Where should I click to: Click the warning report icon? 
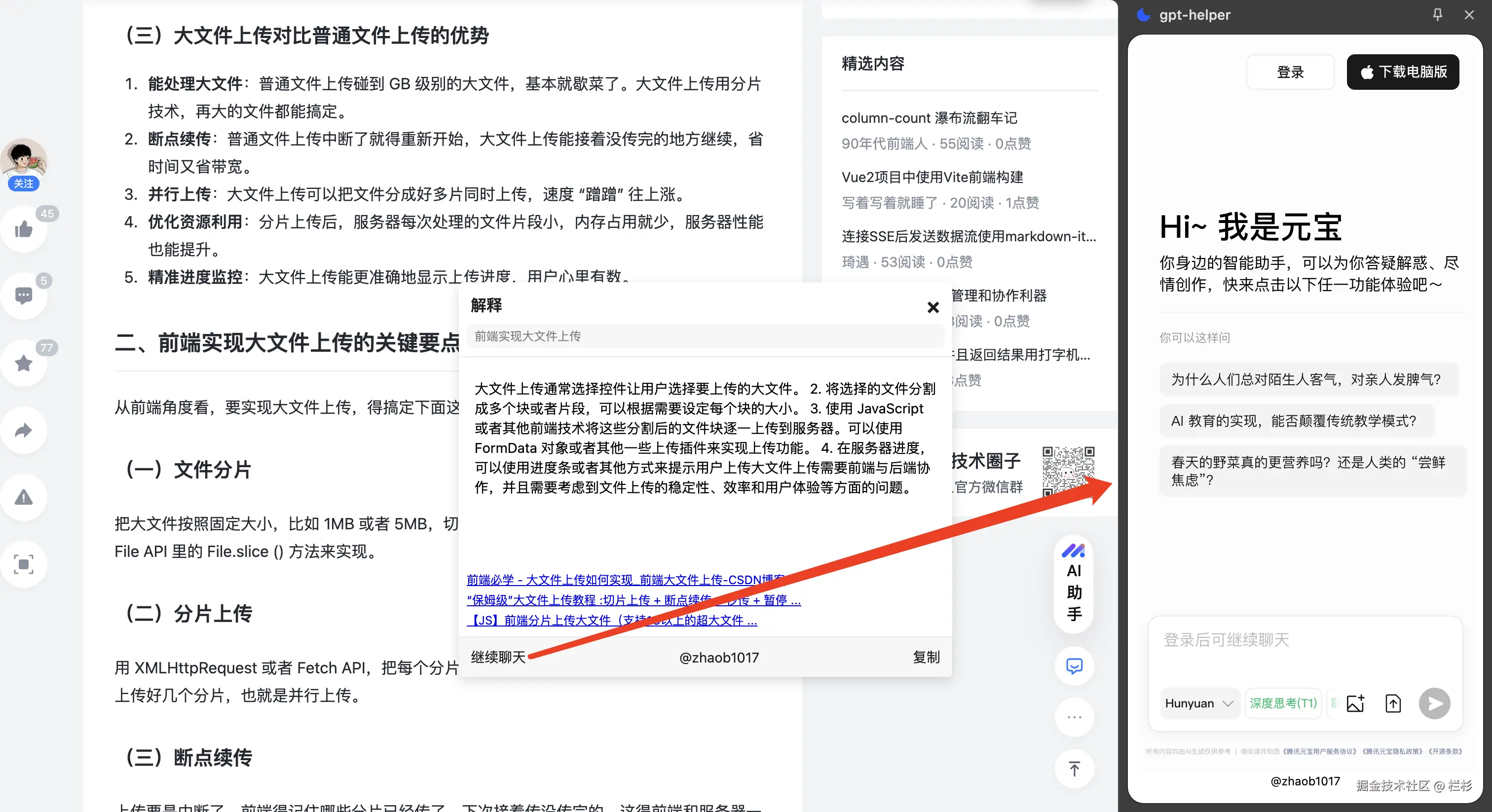pos(23,497)
